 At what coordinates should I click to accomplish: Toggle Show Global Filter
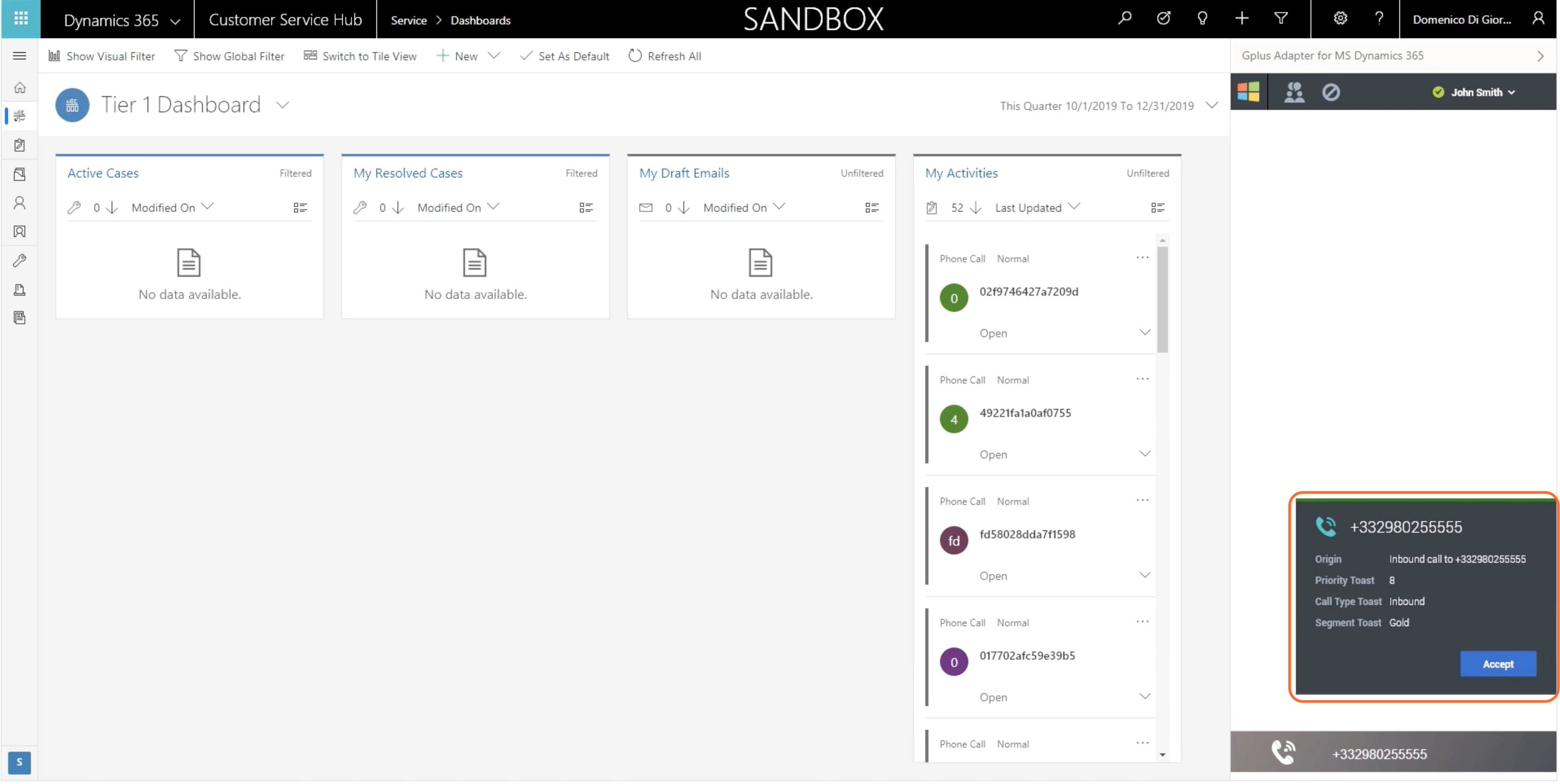(x=230, y=56)
